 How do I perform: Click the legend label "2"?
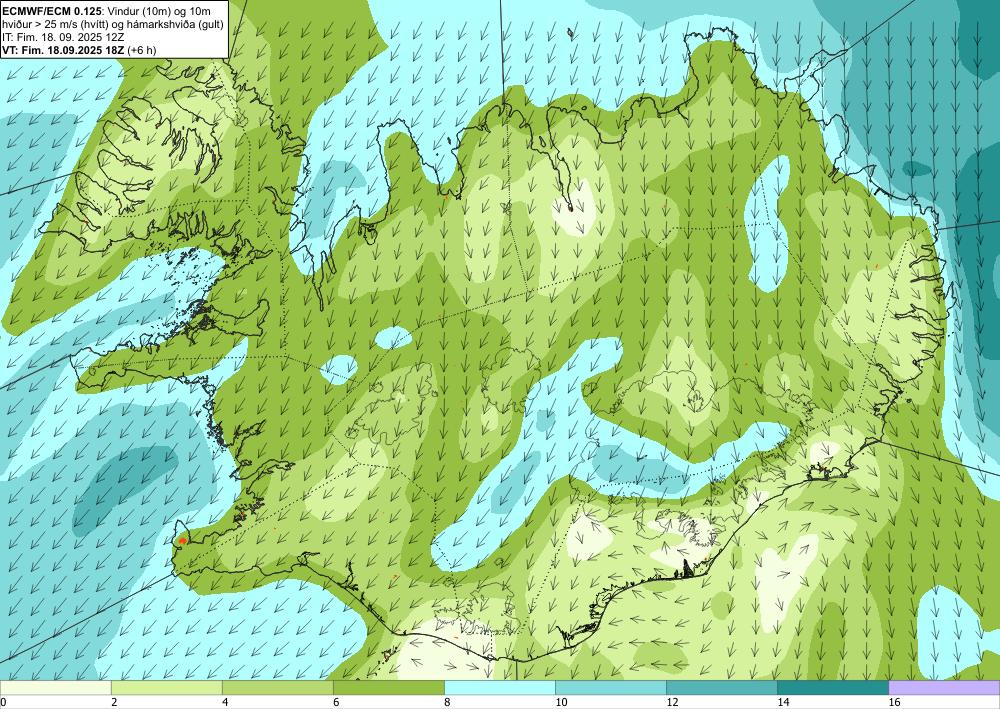click(x=114, y=702)
